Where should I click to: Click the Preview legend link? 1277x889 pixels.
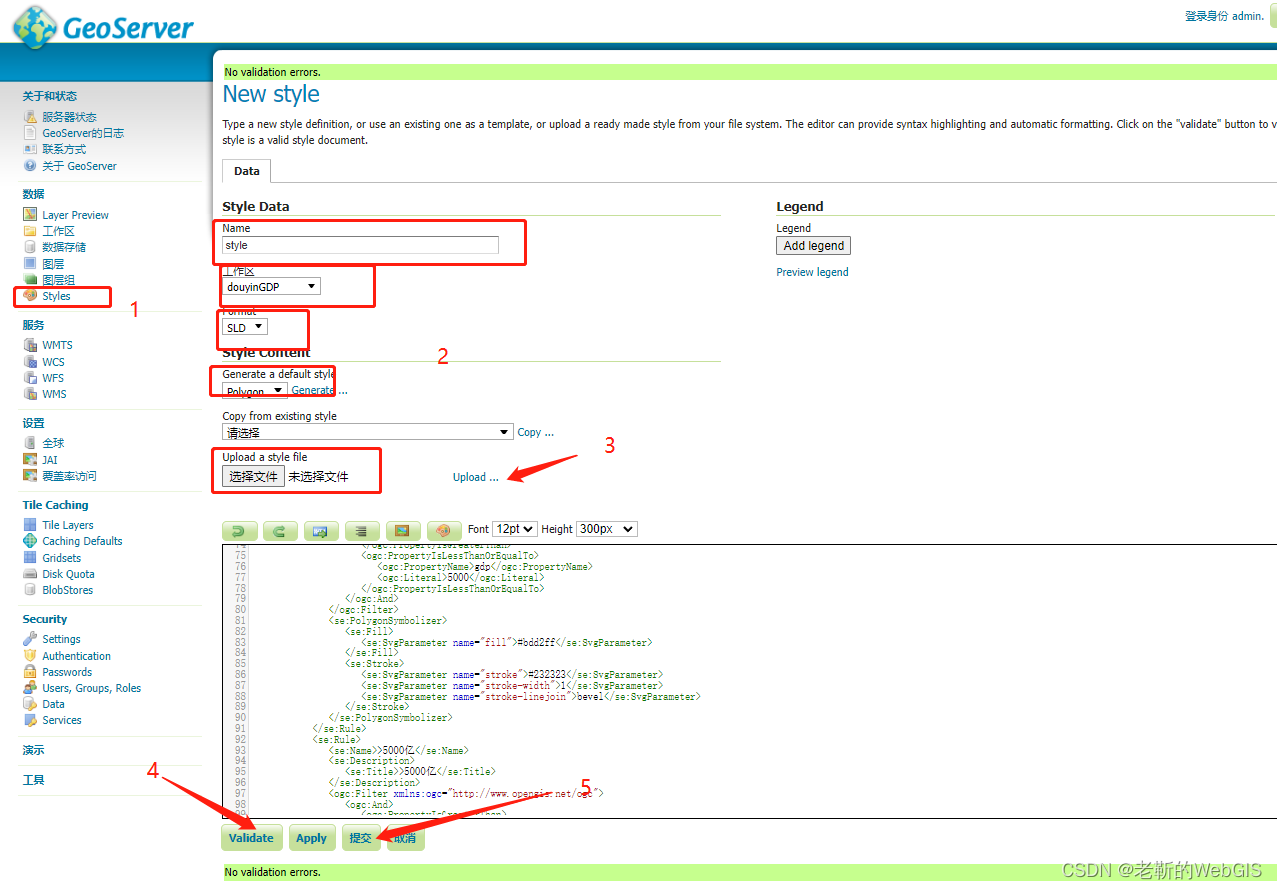[x=812, y=271]
